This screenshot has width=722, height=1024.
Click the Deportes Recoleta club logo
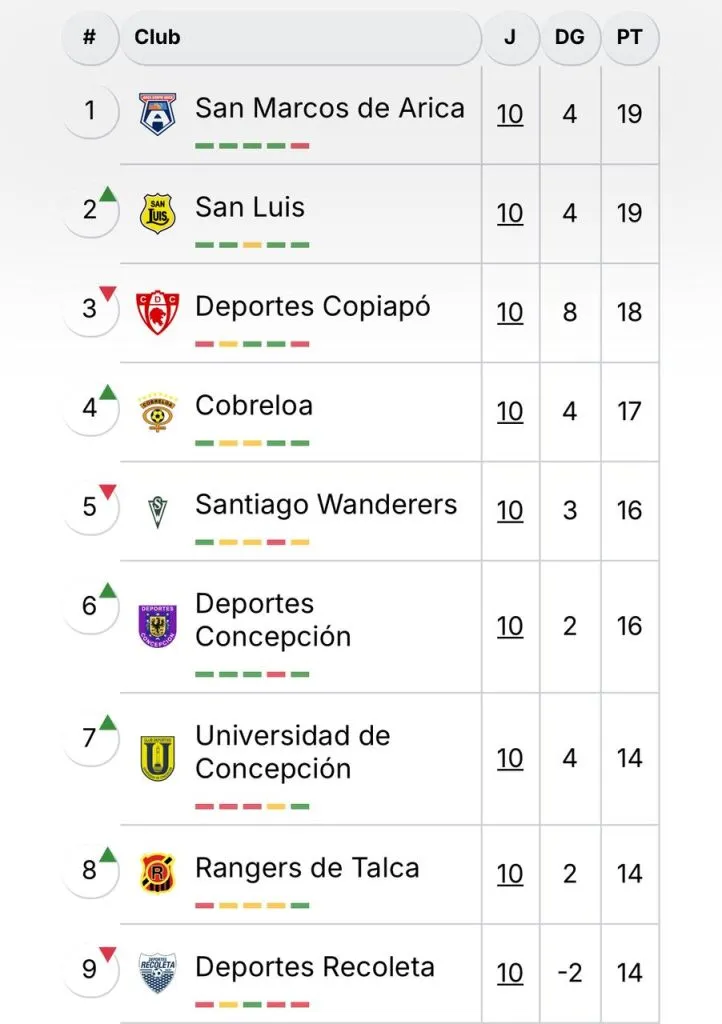(x=158, y=972)
